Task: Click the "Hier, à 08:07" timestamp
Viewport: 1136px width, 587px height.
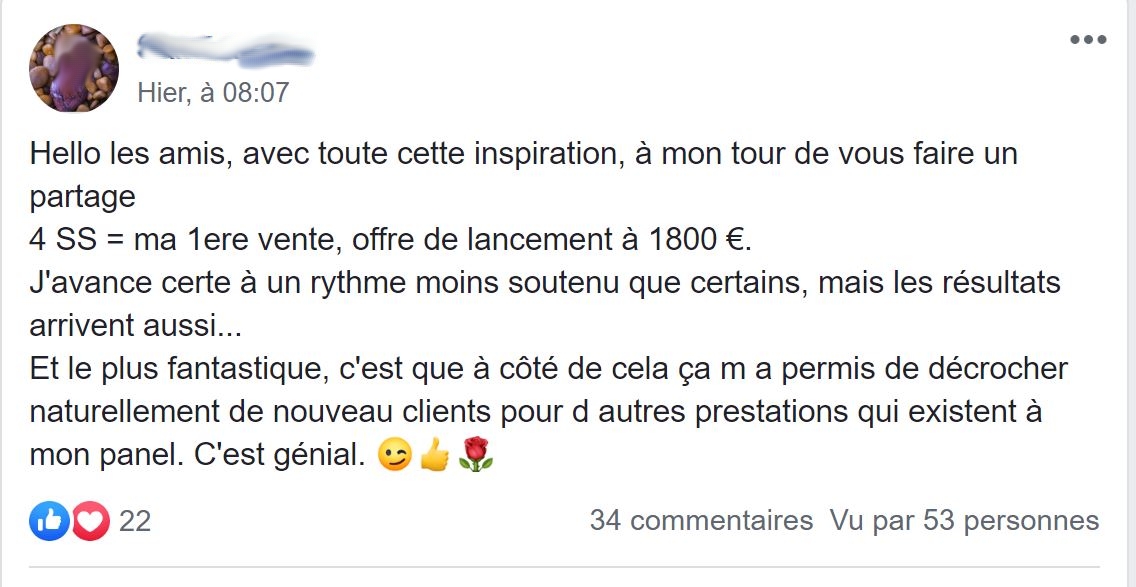Action: [x=213, y=93]
